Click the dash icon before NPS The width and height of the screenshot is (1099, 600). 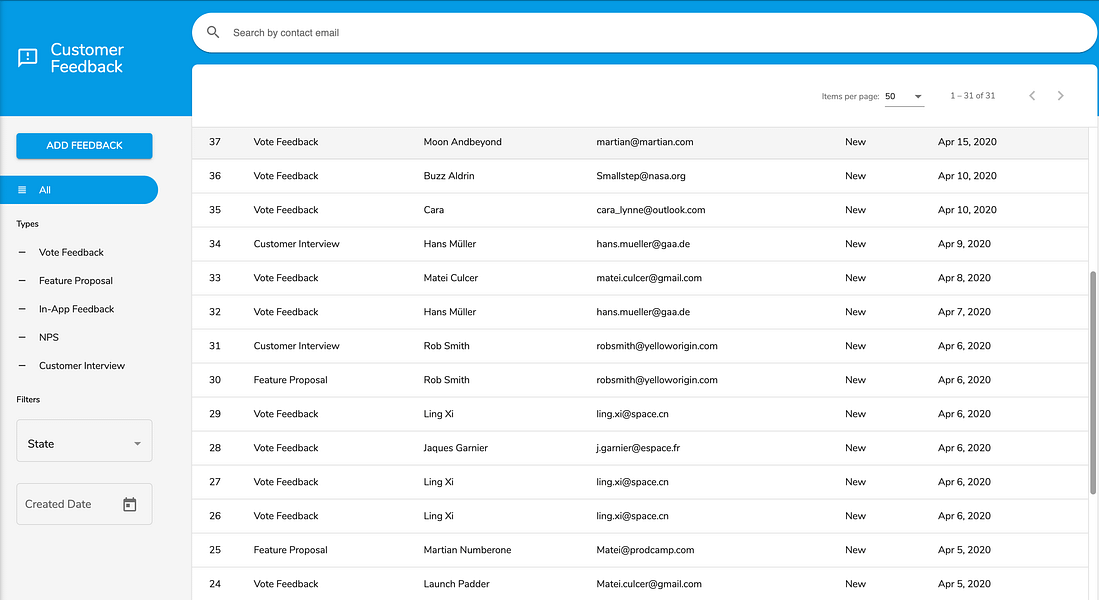pos(22,337)
